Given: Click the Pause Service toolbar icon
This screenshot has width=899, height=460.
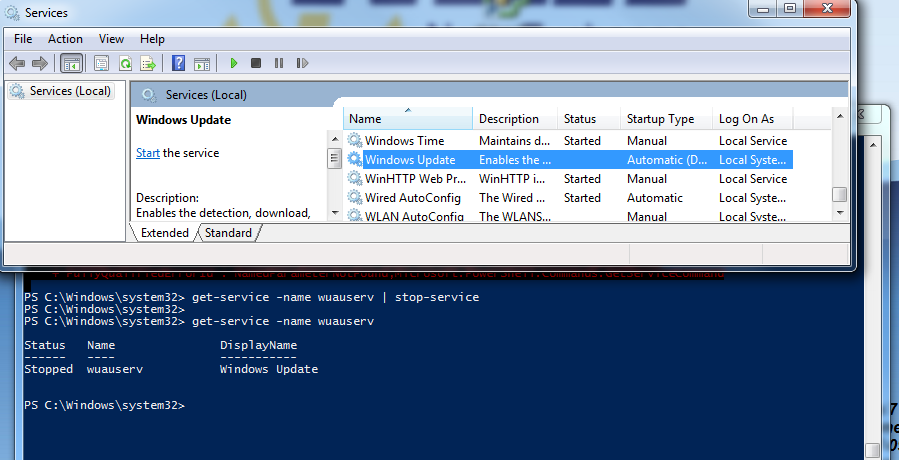Looking at the screenshot, I should tap(279, 63).
